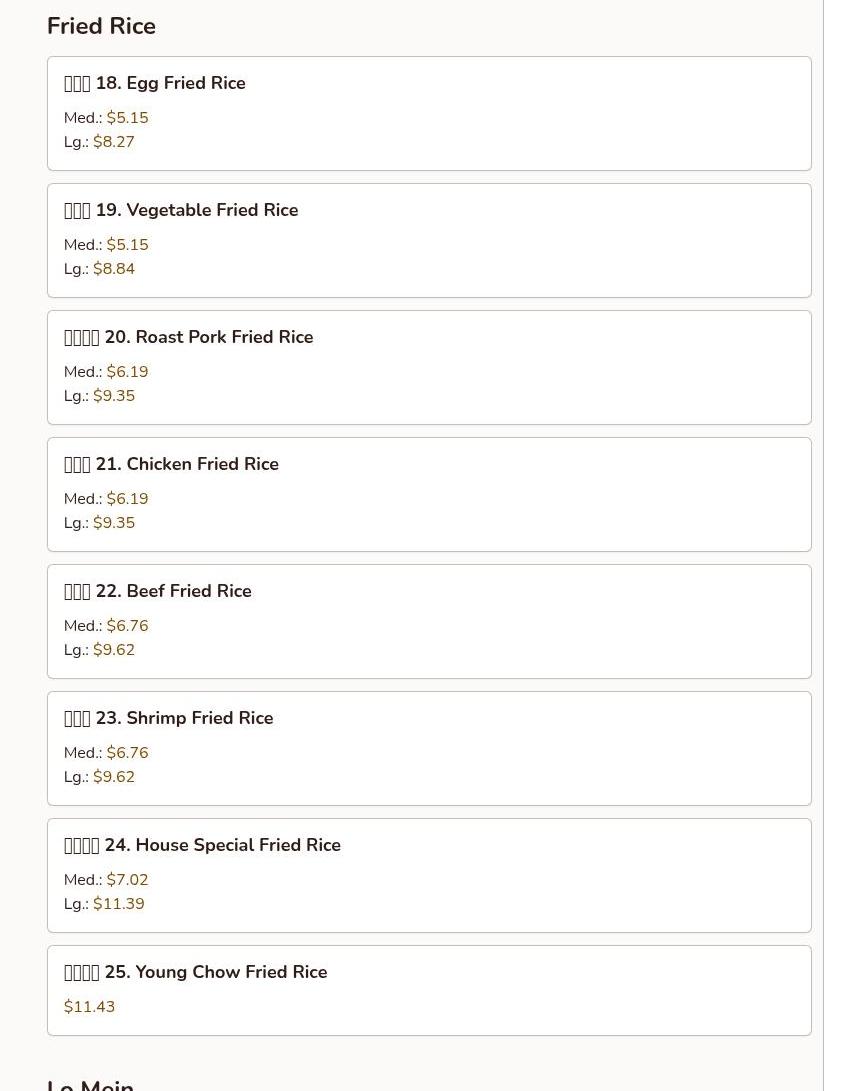Open the Roast Pork Fried Rice item
844x1091 pixels.
[x=208, y=338]
